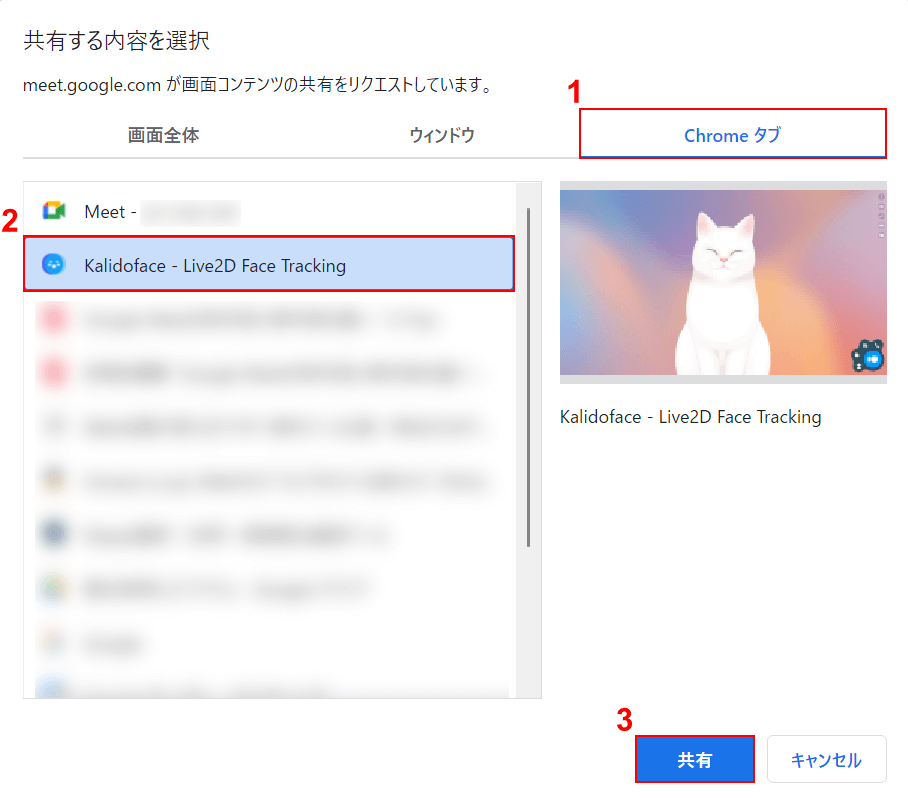The height and width of the screenshot is (798, 908).
Task: Select the short blurred tab entry near list bottom
Action: click(269, 642)
